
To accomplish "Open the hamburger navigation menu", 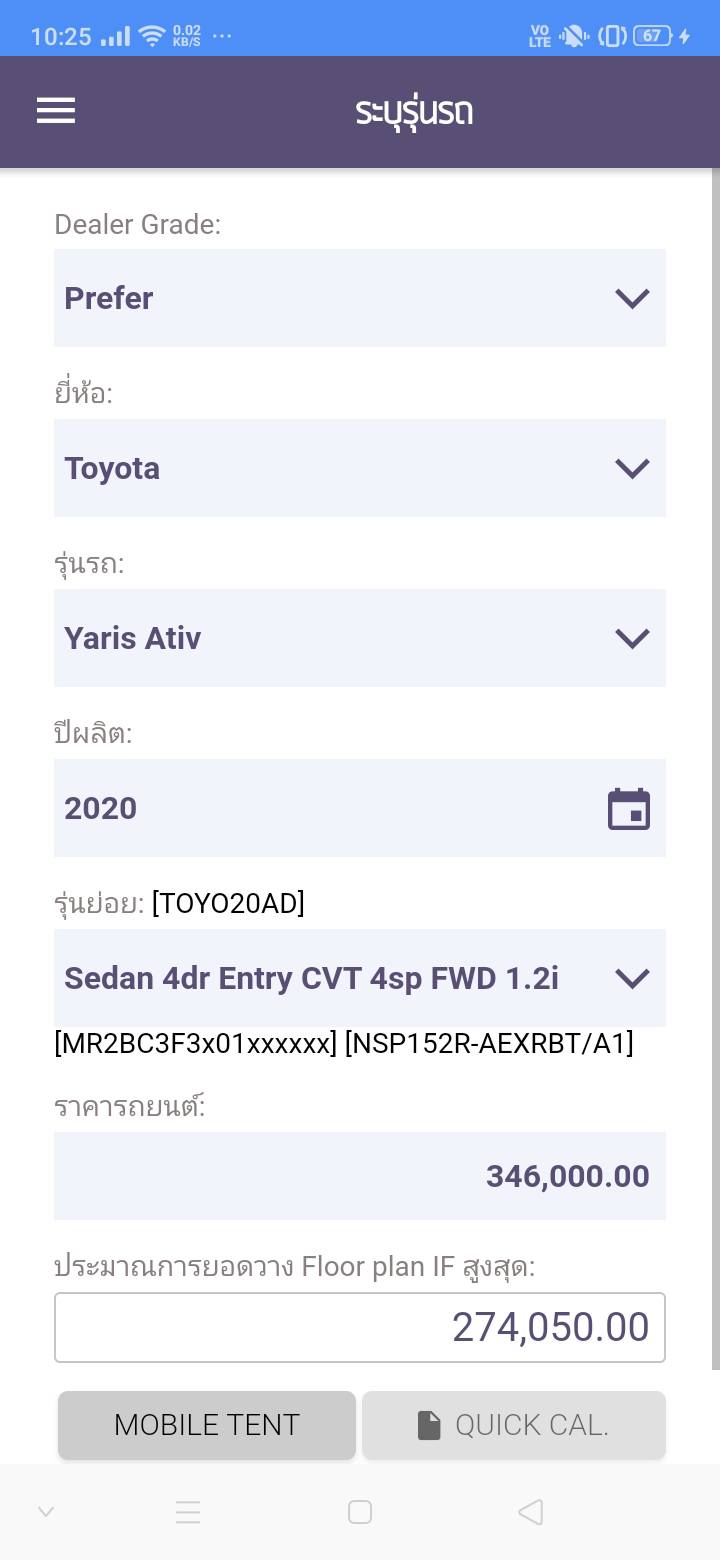I will pos(56,111).
